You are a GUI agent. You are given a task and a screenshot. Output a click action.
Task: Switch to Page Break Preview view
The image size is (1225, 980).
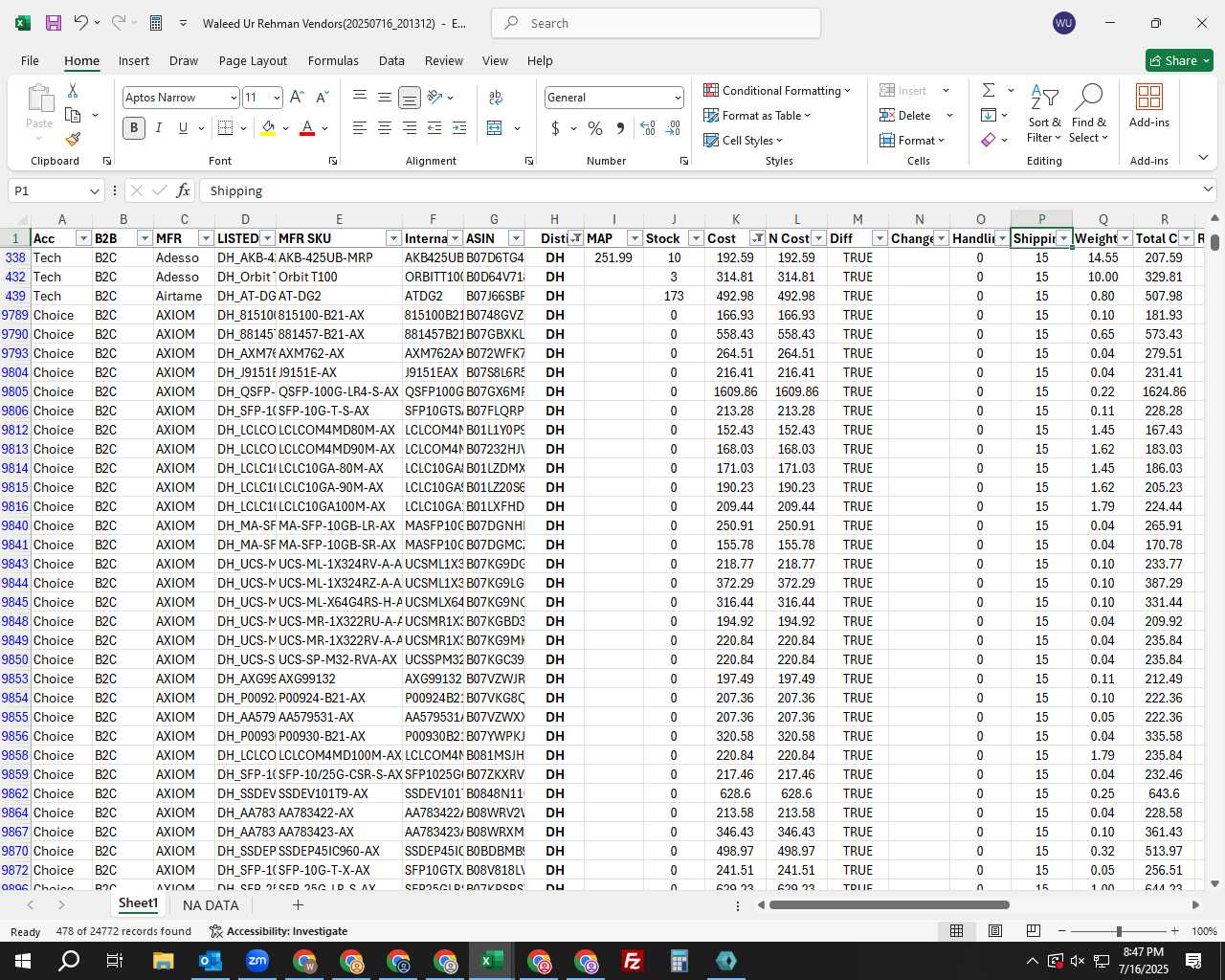coord(1034,931)
